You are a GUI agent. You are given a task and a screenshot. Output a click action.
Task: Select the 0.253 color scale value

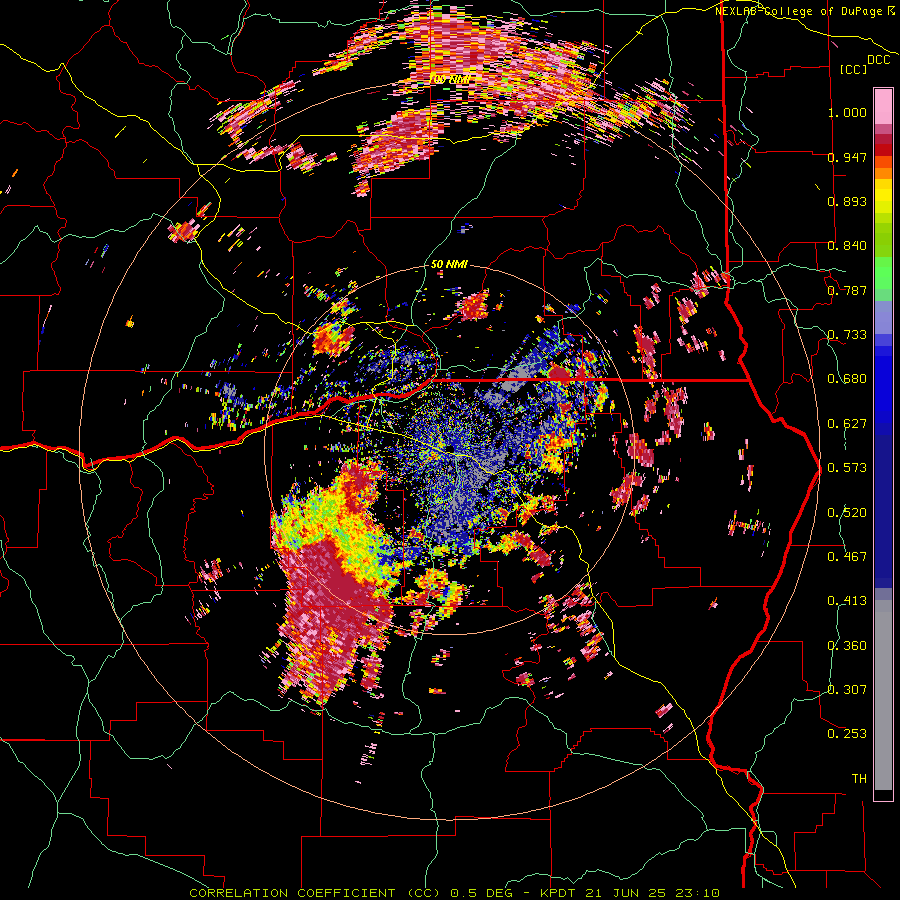tap(847, 734)
